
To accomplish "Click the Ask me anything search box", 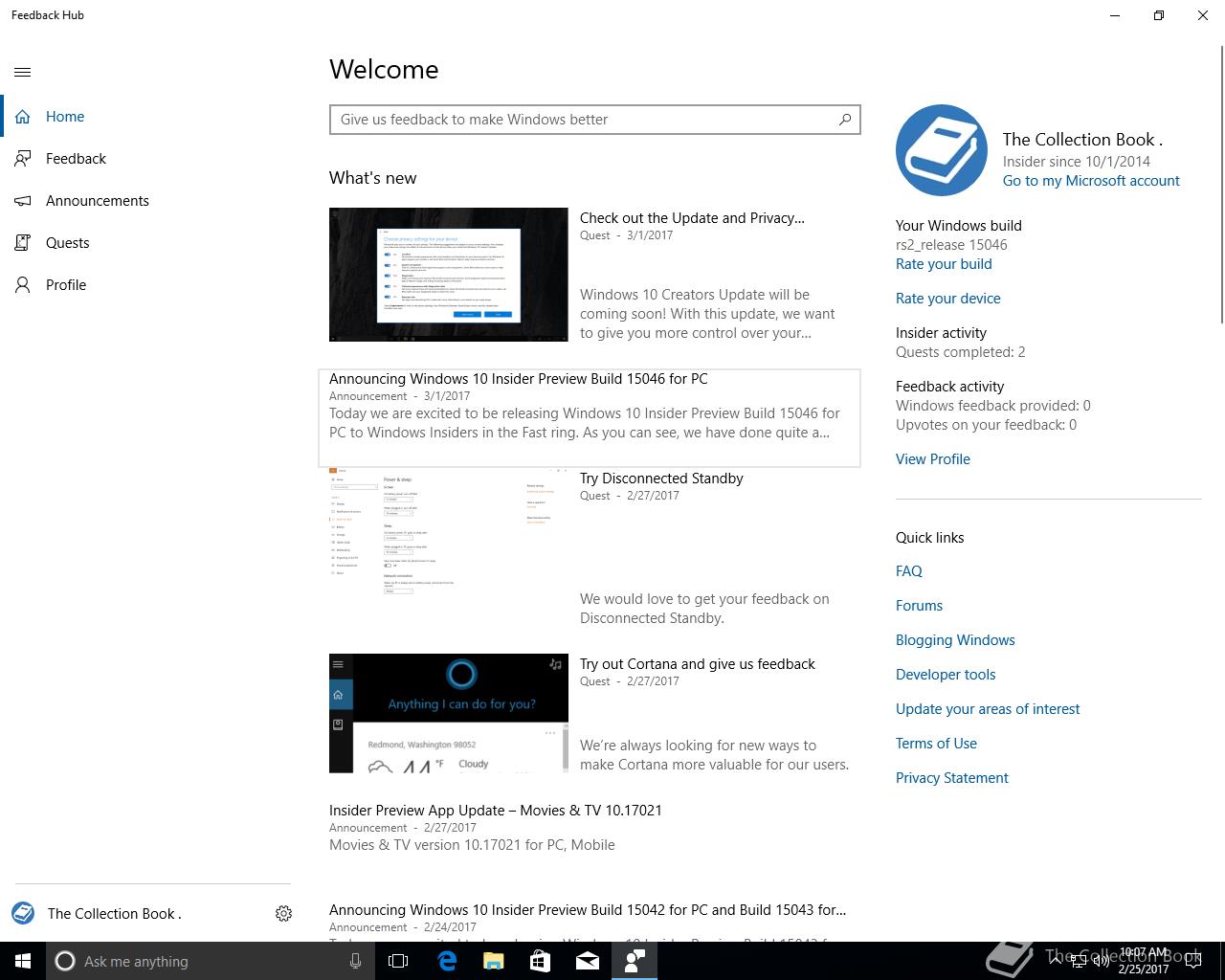I will [x=209, y=961].
